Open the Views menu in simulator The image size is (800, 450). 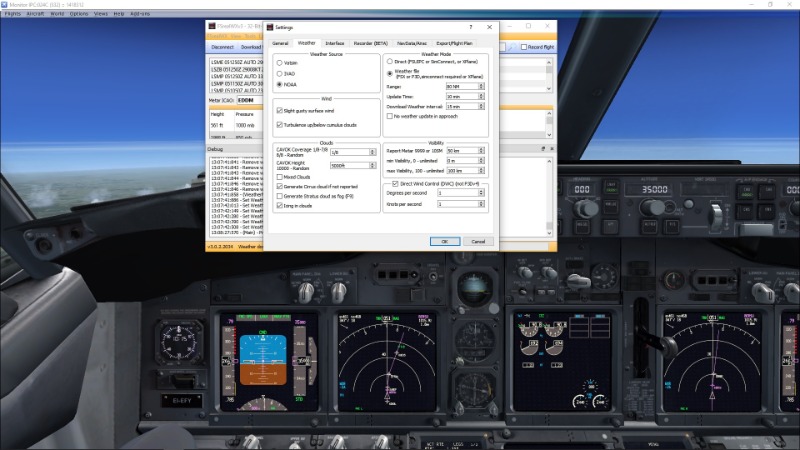pyautogui.click(x=101, y=14)
